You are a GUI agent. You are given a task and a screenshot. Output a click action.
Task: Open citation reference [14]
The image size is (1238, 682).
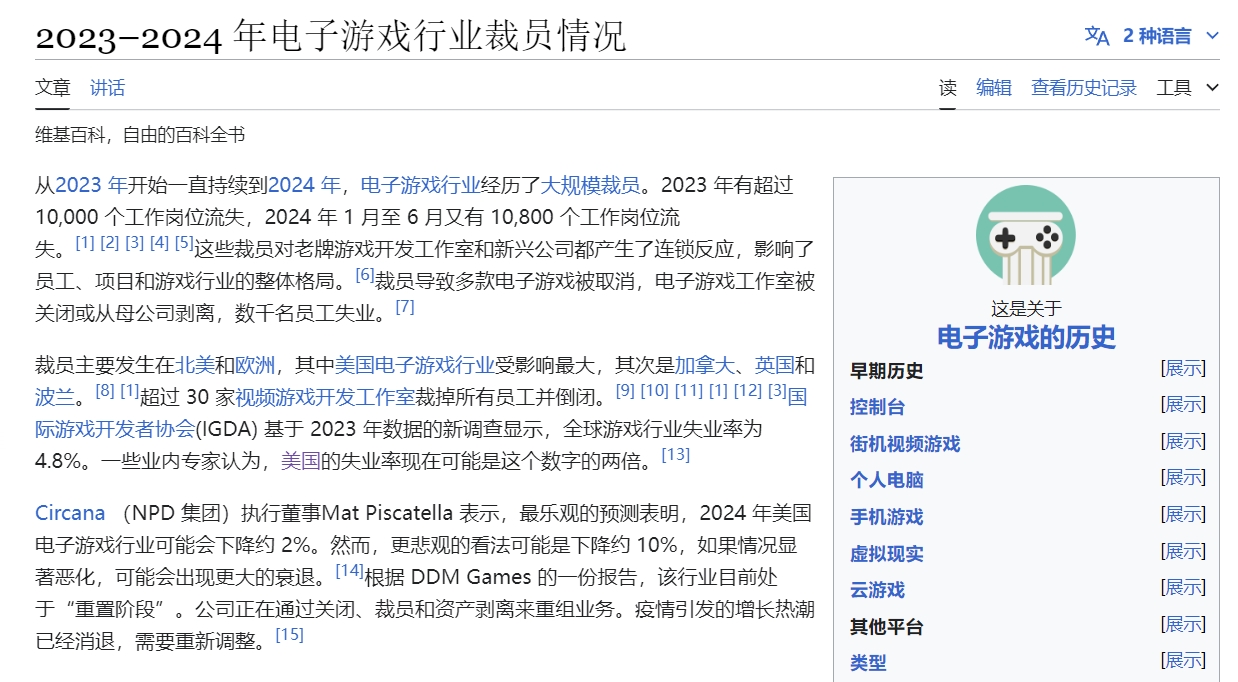coord(349,571)
